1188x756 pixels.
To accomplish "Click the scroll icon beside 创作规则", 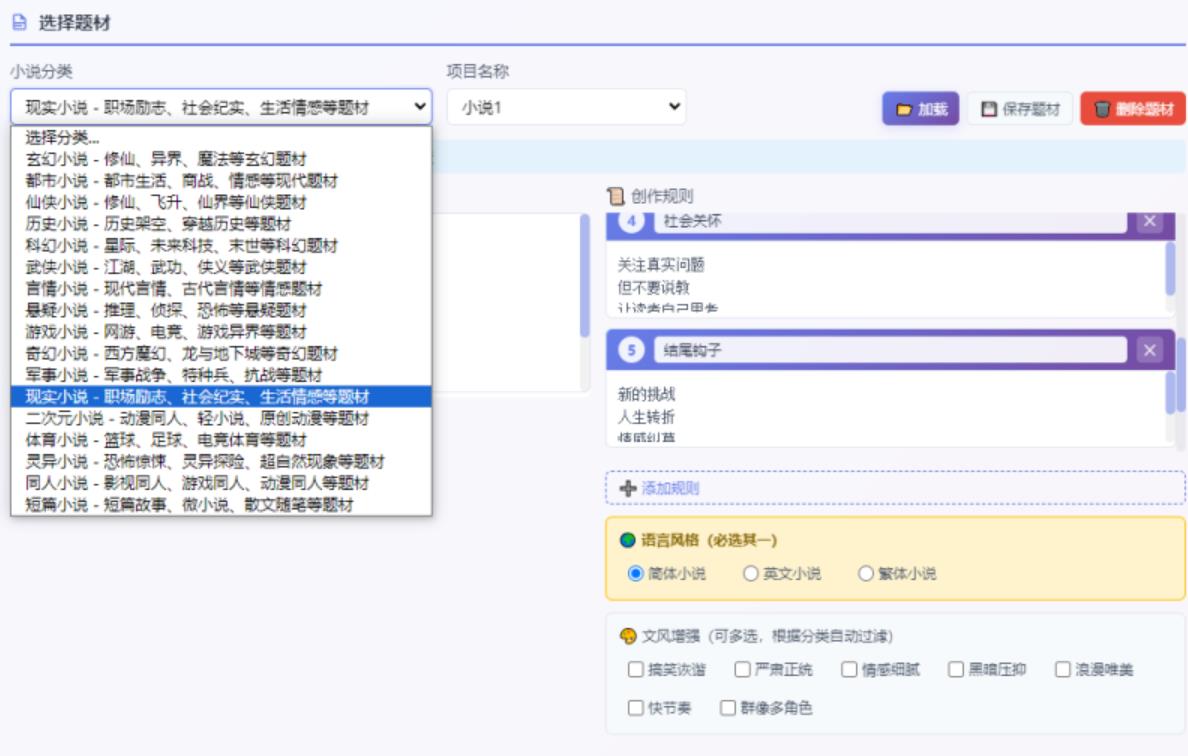I will pyautogui.click(x=616, y=196).
